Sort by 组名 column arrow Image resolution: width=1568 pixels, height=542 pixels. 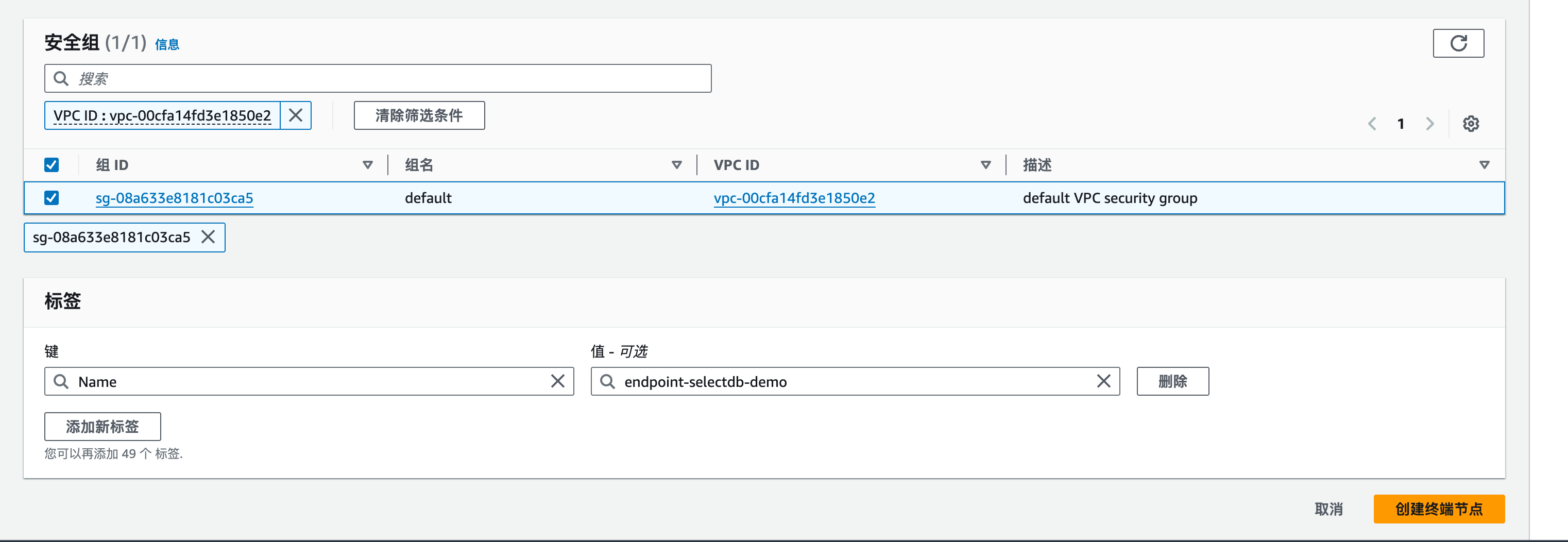676,165
